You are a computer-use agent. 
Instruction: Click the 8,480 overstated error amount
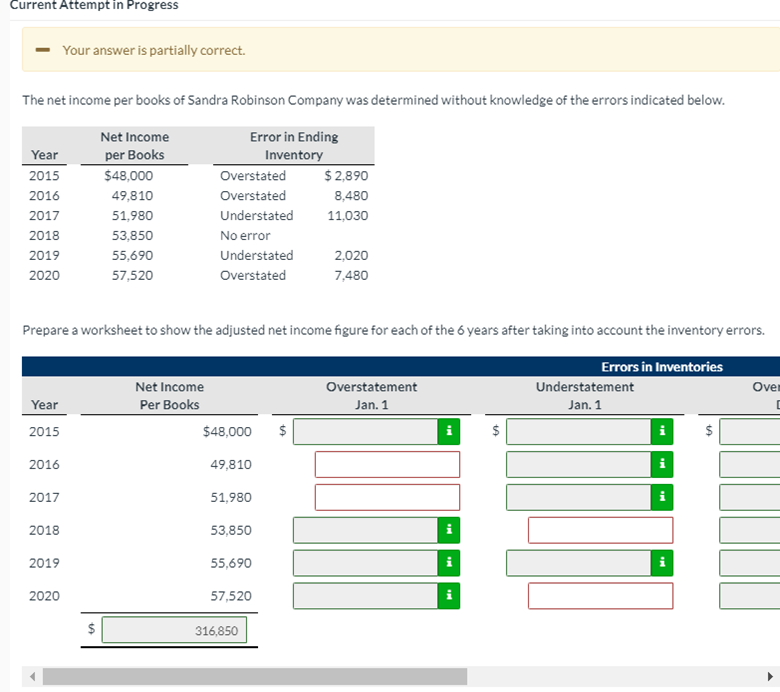pyautogui.click(x=351, y=196)
